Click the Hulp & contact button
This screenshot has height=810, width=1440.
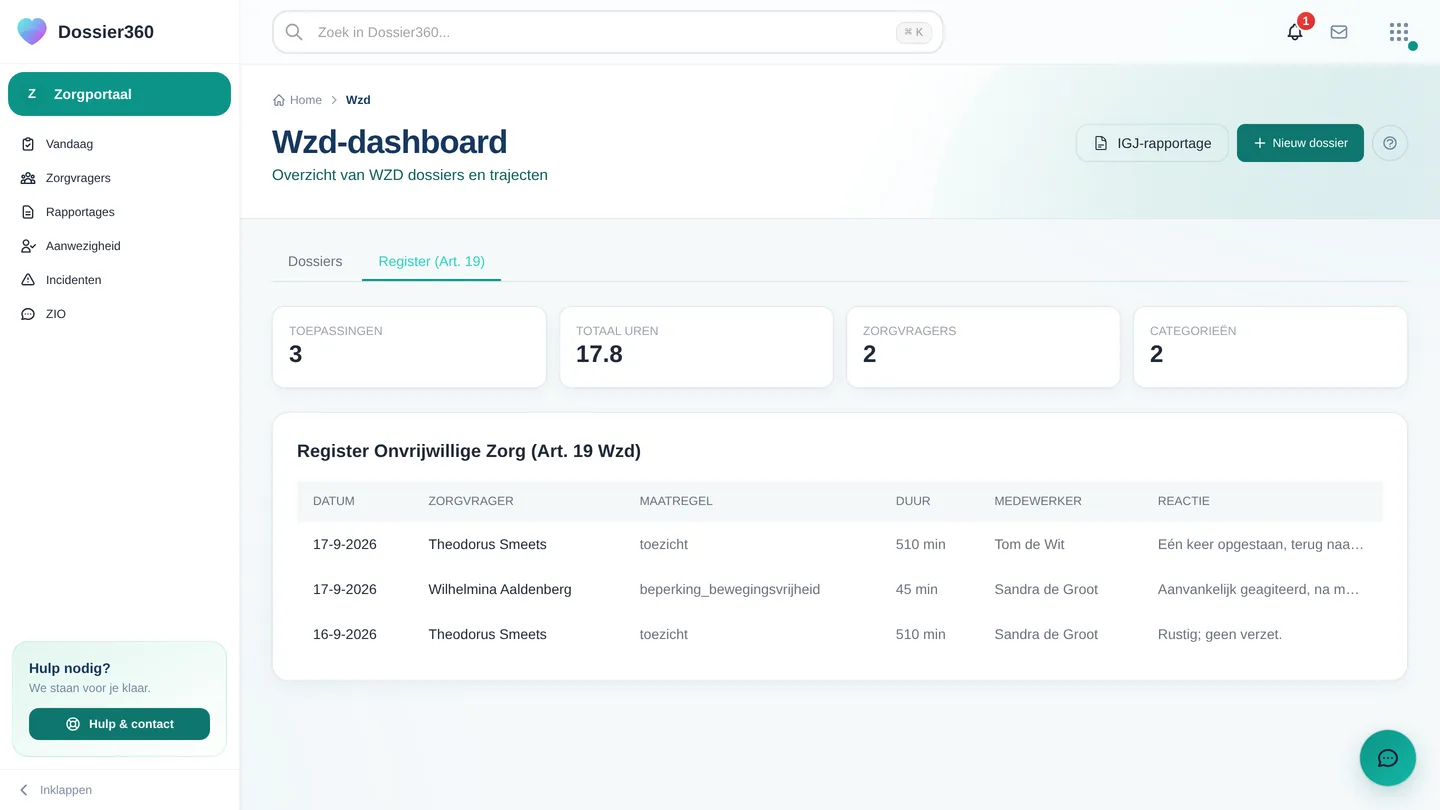point(120,724)
